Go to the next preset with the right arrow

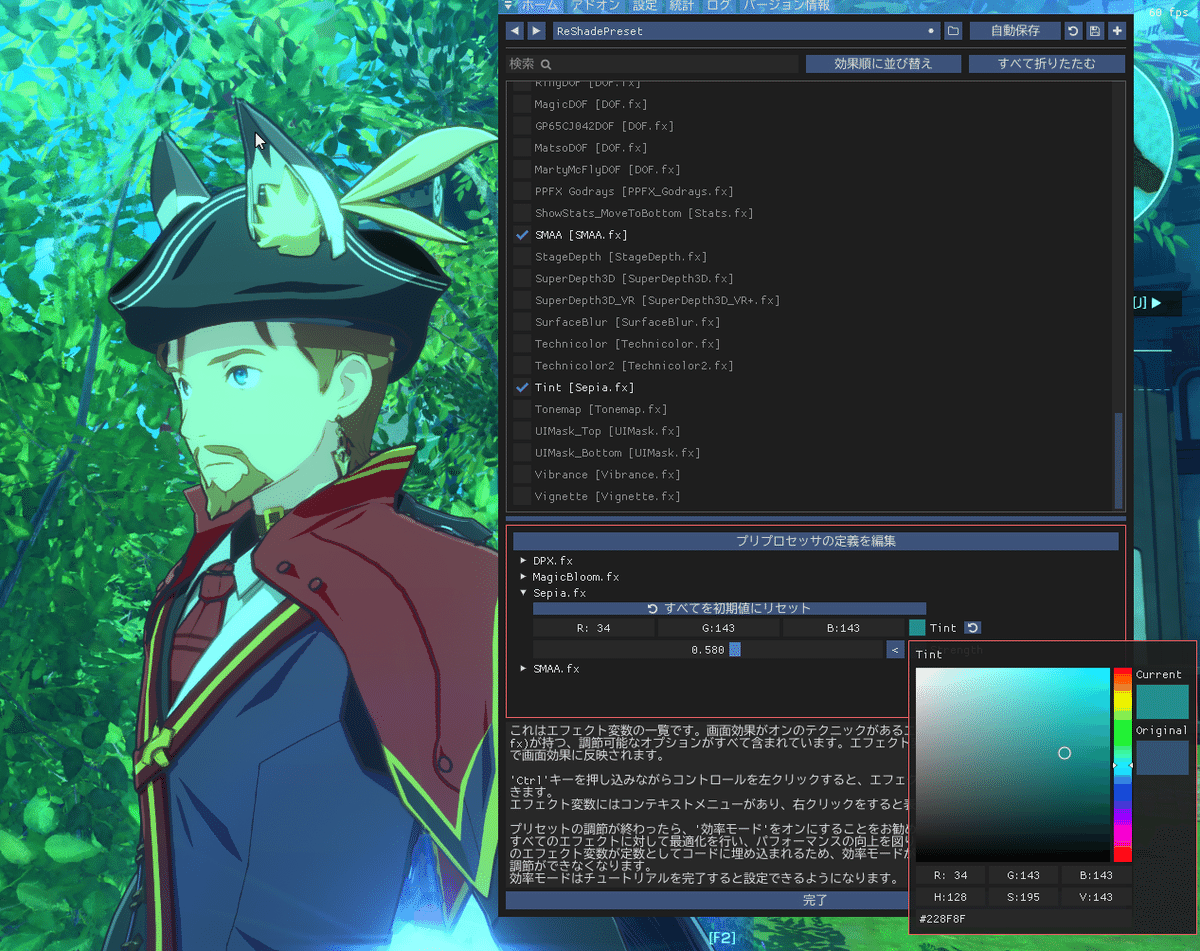[x=537, y=31]
